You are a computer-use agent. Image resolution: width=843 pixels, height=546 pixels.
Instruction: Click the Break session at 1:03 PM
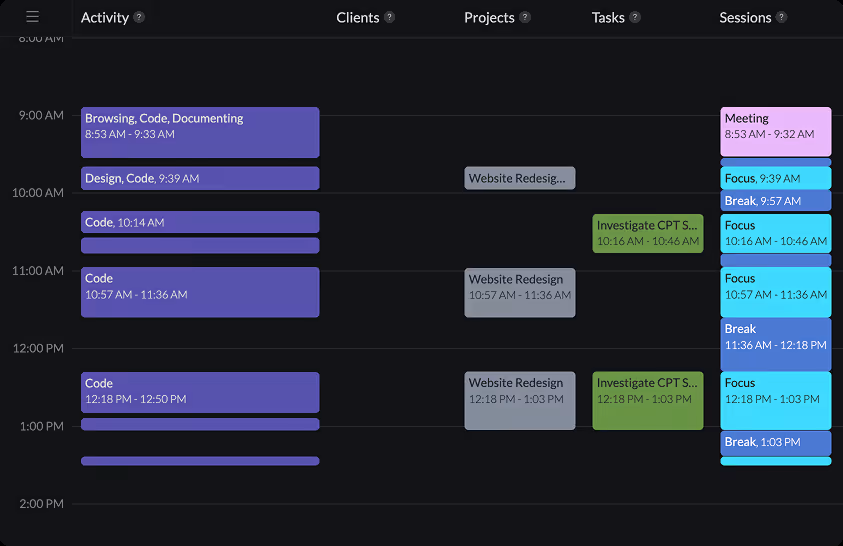(775, 442)
